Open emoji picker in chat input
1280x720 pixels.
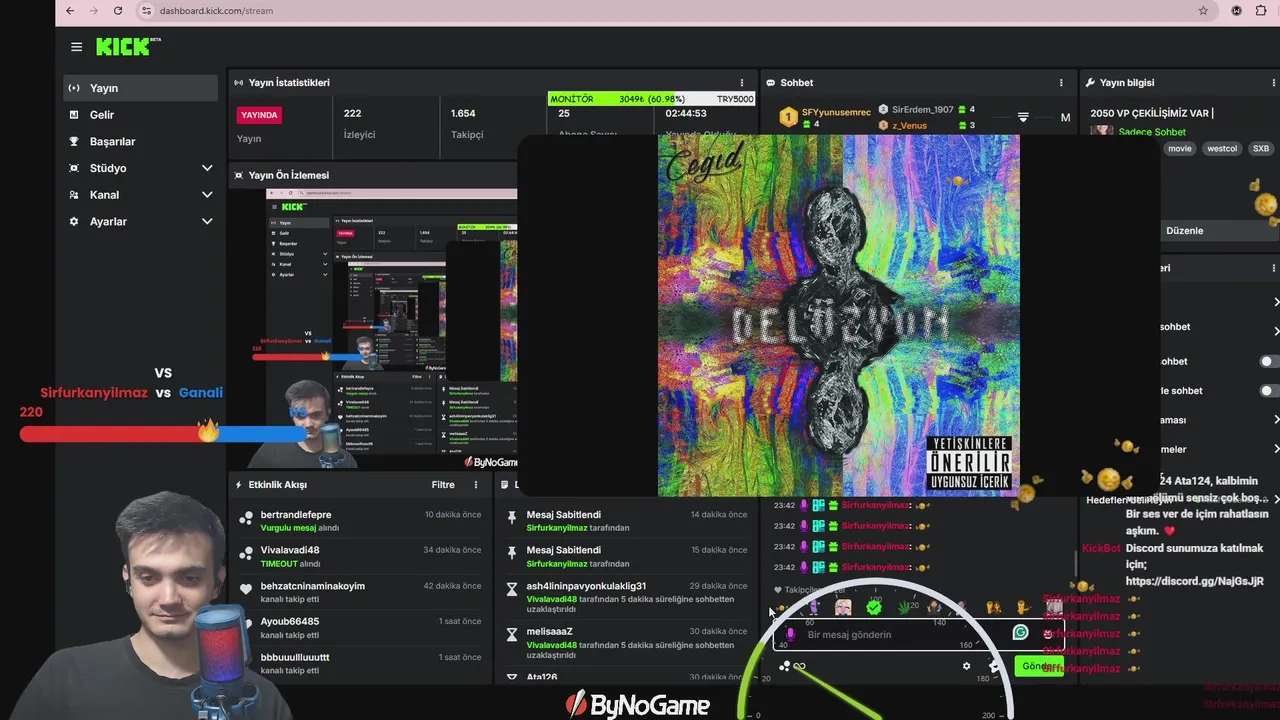click(1047, 633)
